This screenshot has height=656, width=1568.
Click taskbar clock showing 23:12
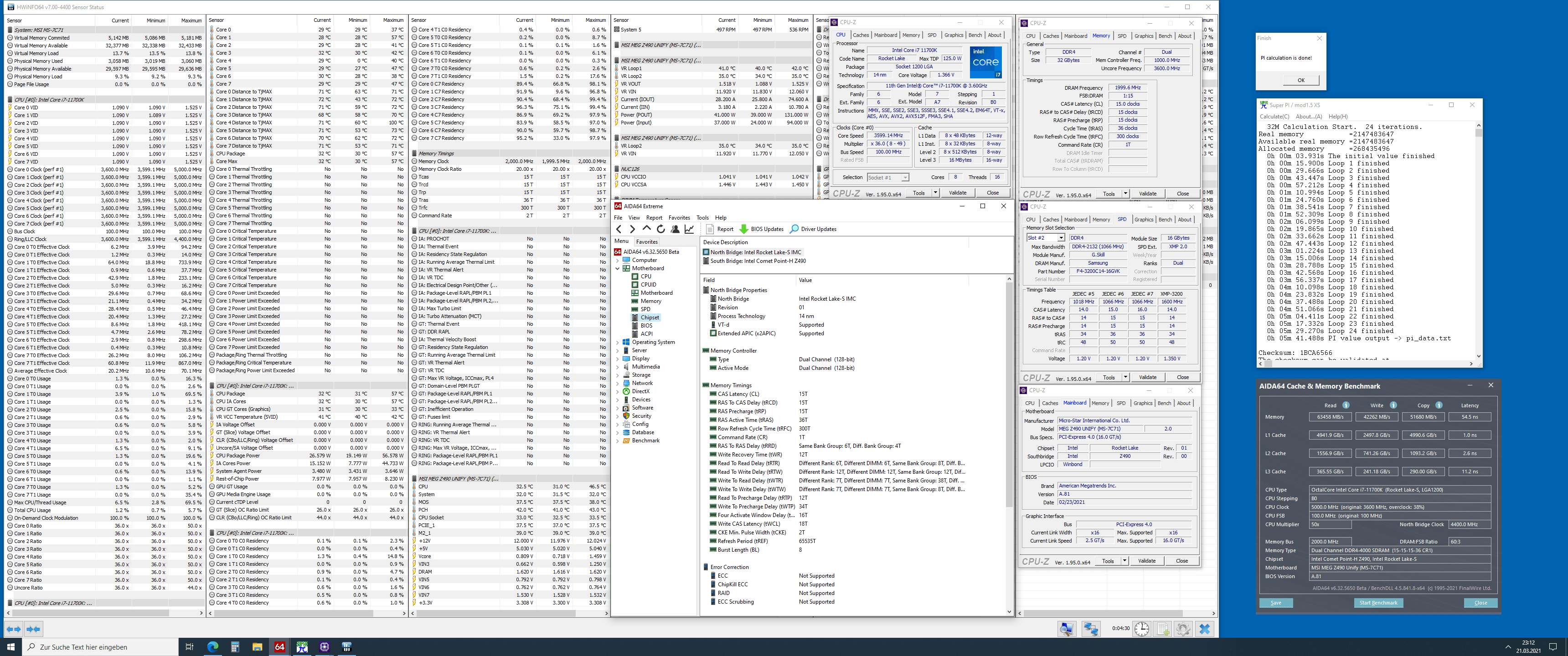(x=1528, y=647)
